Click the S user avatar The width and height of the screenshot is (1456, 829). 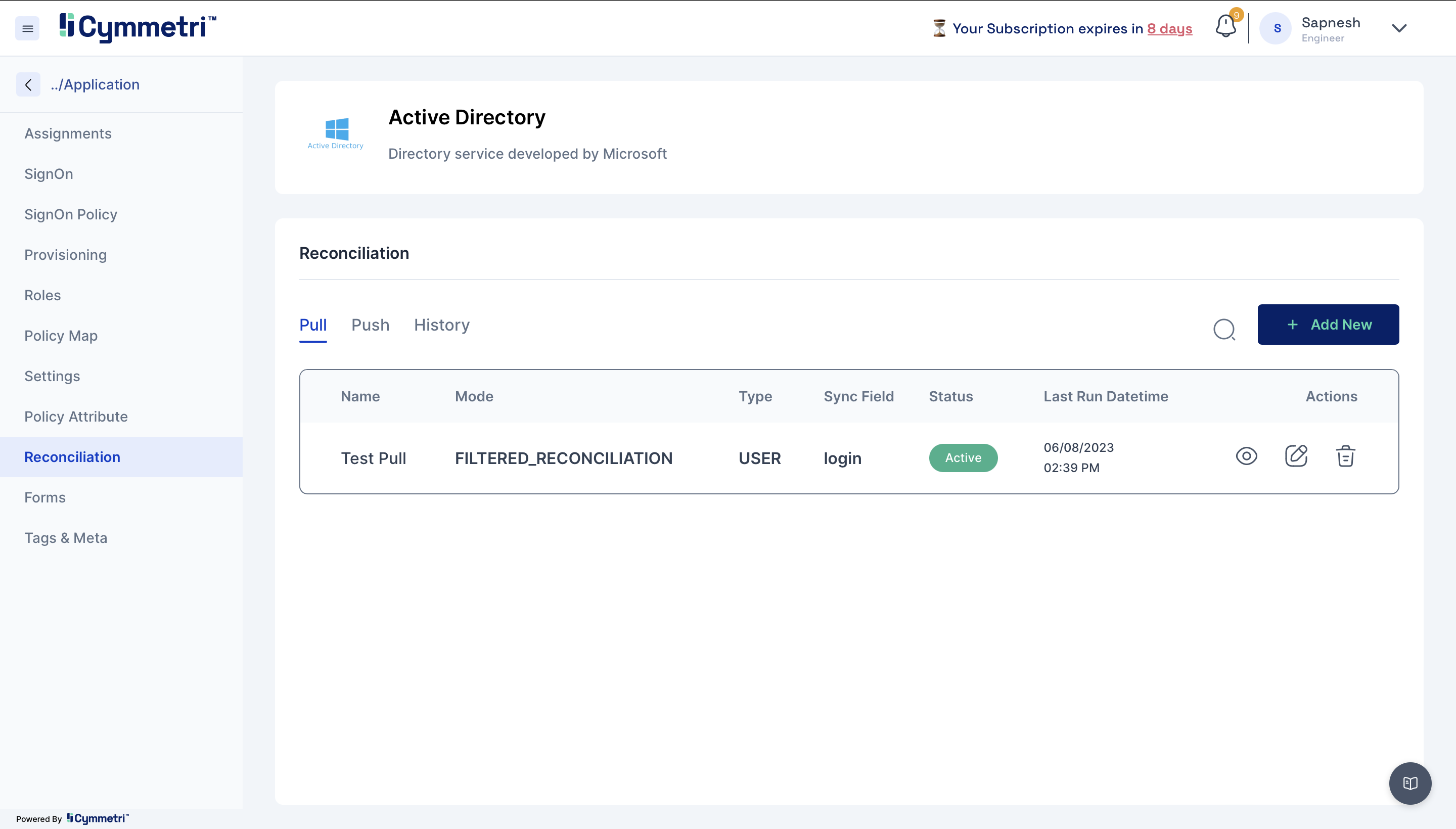pyautogui.click(x=1277, y=28)
